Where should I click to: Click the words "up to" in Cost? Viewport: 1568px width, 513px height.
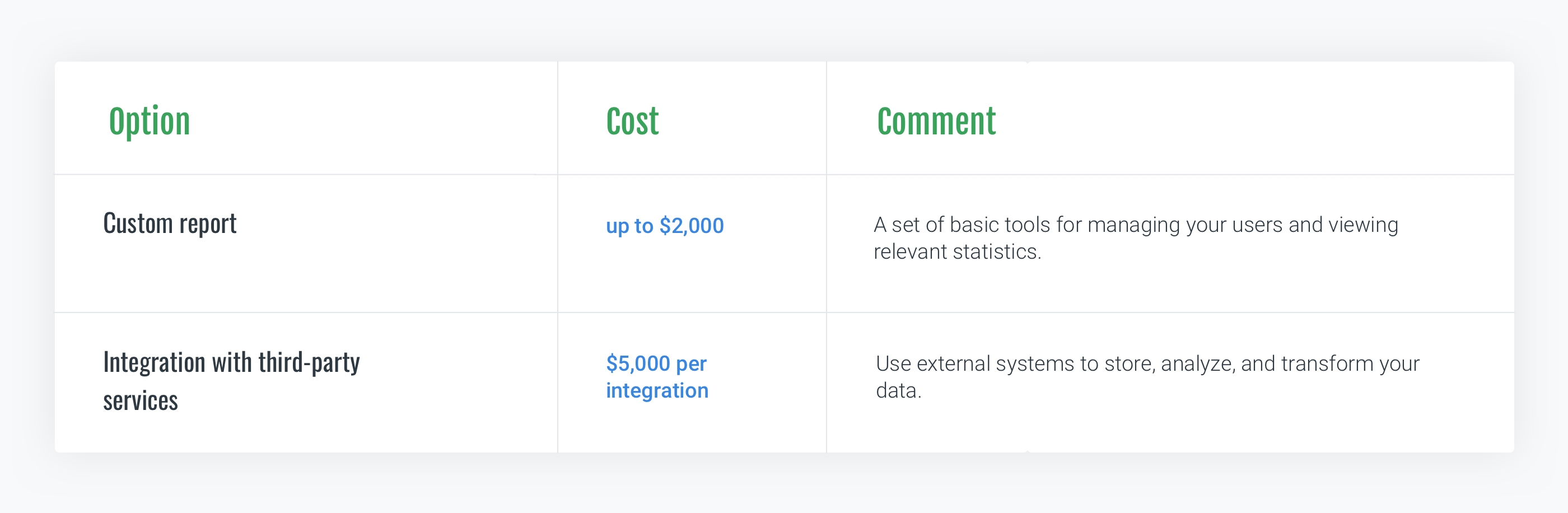point(629,226)
